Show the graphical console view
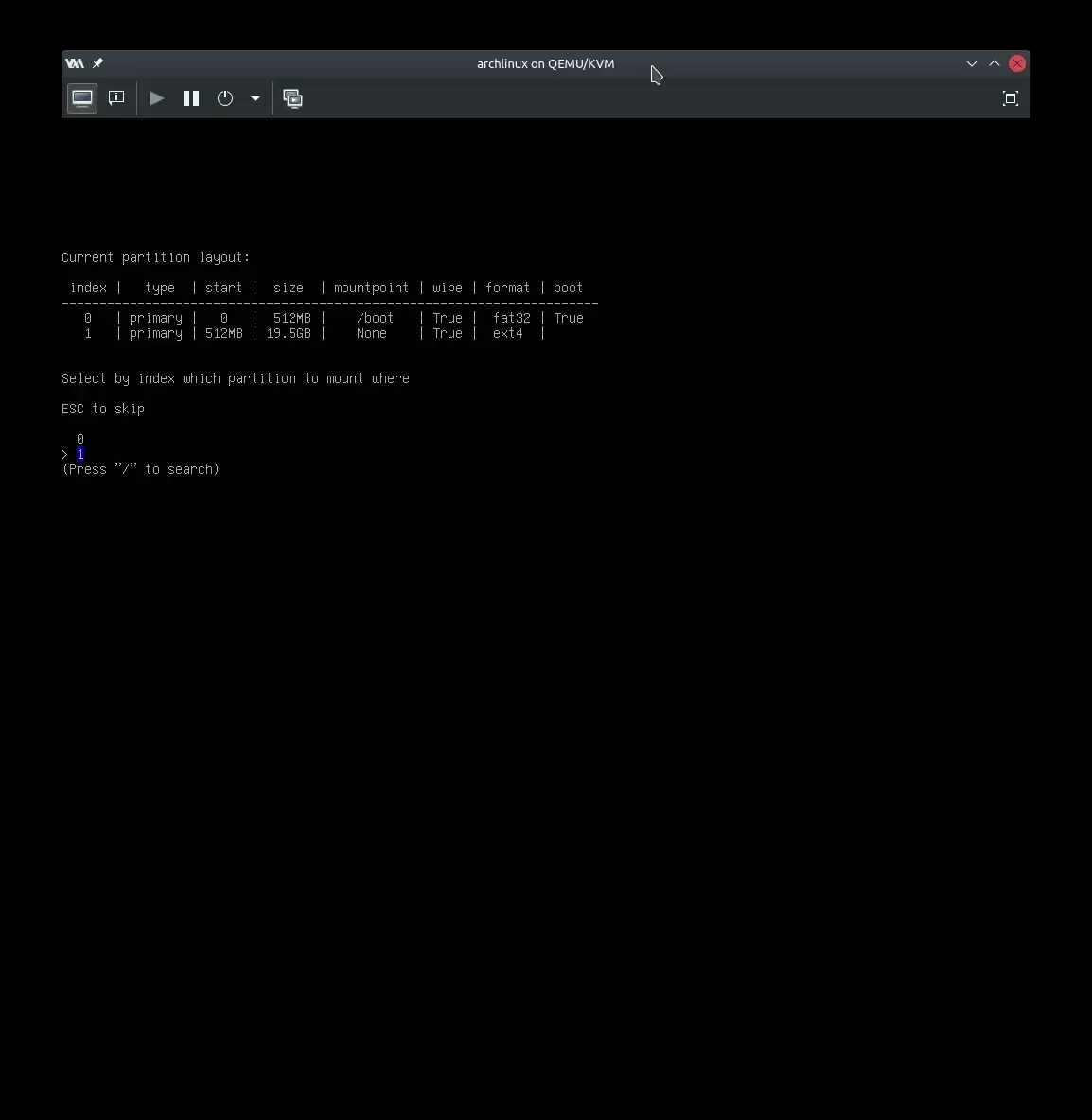The height and width of the screenshot is (1120, 1092). tap(82, 98)
